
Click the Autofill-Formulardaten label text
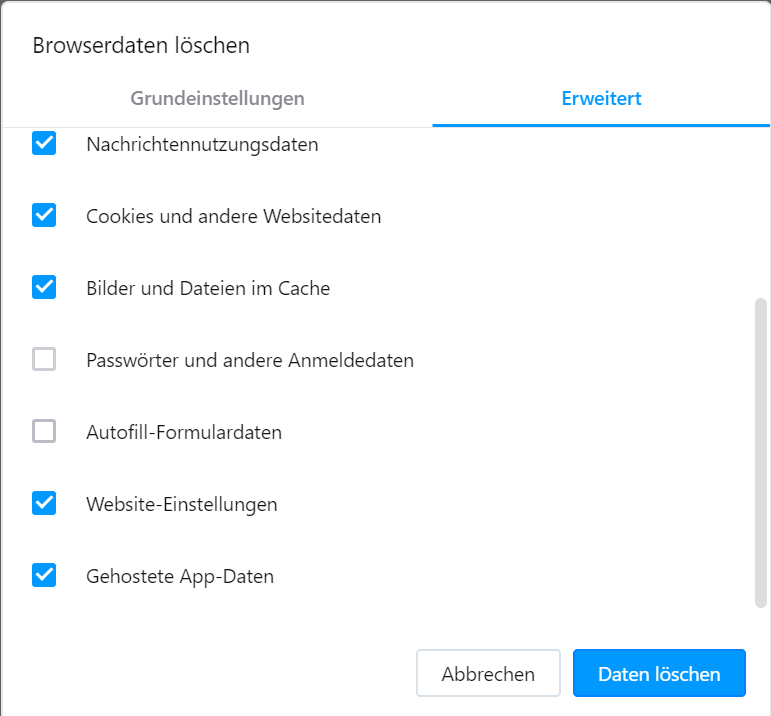click(184, 432)
